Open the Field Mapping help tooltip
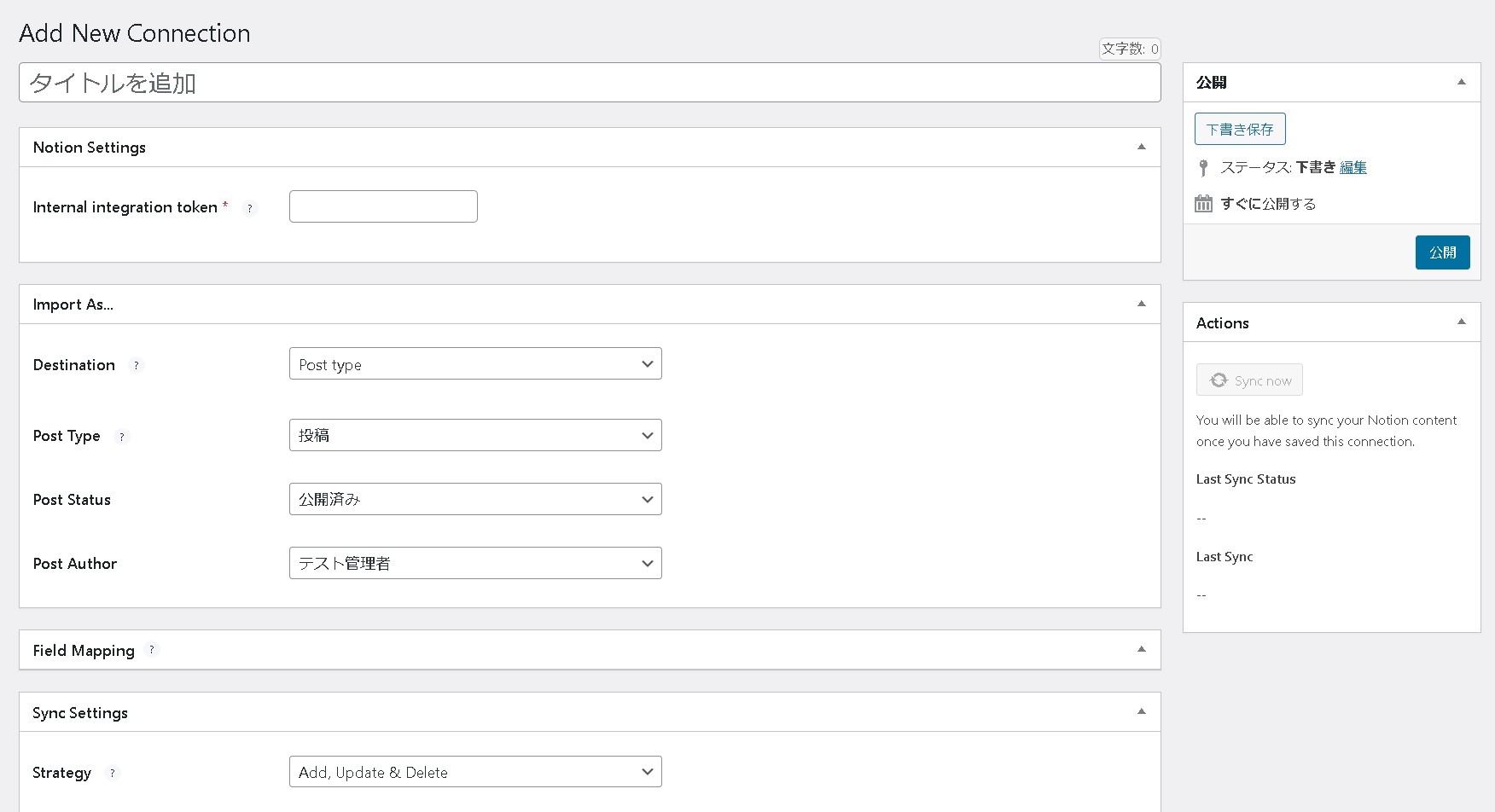 coord(153,650)
